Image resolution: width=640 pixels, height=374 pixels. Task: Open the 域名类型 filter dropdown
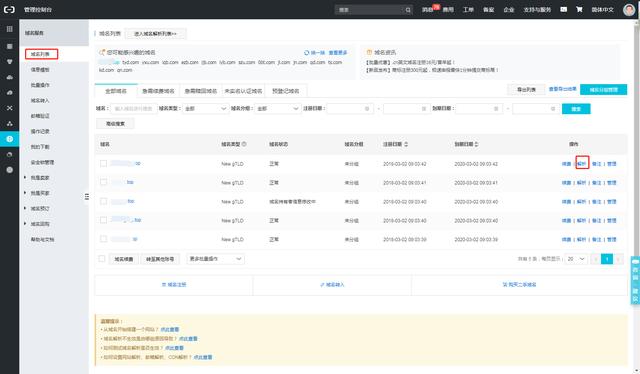click(x=205, y=109)
